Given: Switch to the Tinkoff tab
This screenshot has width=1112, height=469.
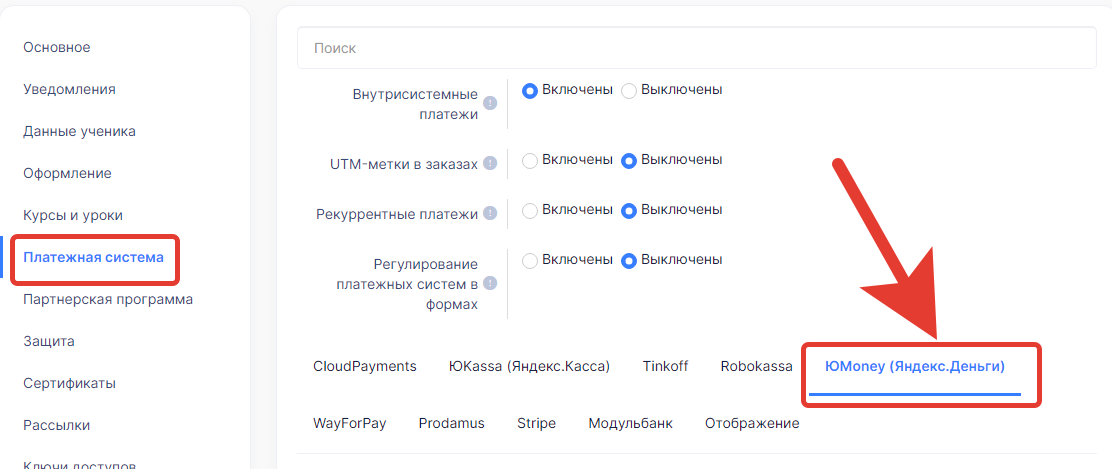Looking at the screenshot, I should click(x=665, y=367).
